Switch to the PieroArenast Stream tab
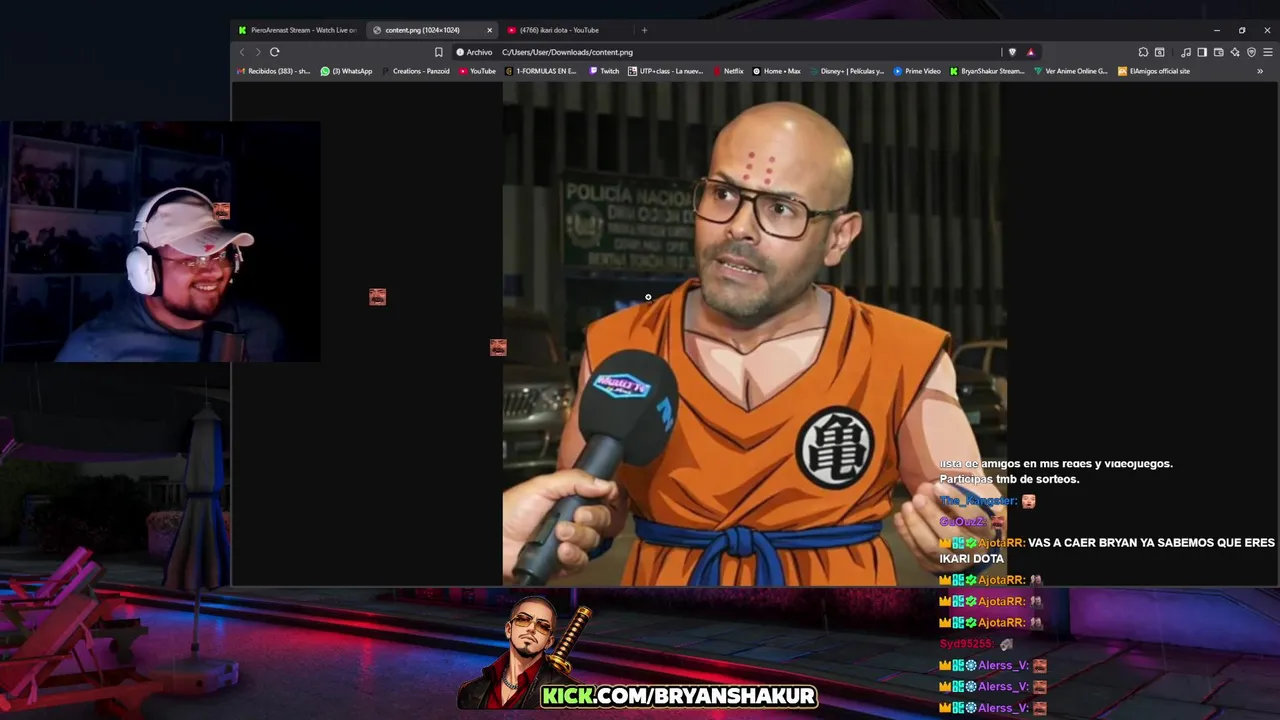This screenshot has width=1280, height=720. pyautogui.click(x=298, y=30)
